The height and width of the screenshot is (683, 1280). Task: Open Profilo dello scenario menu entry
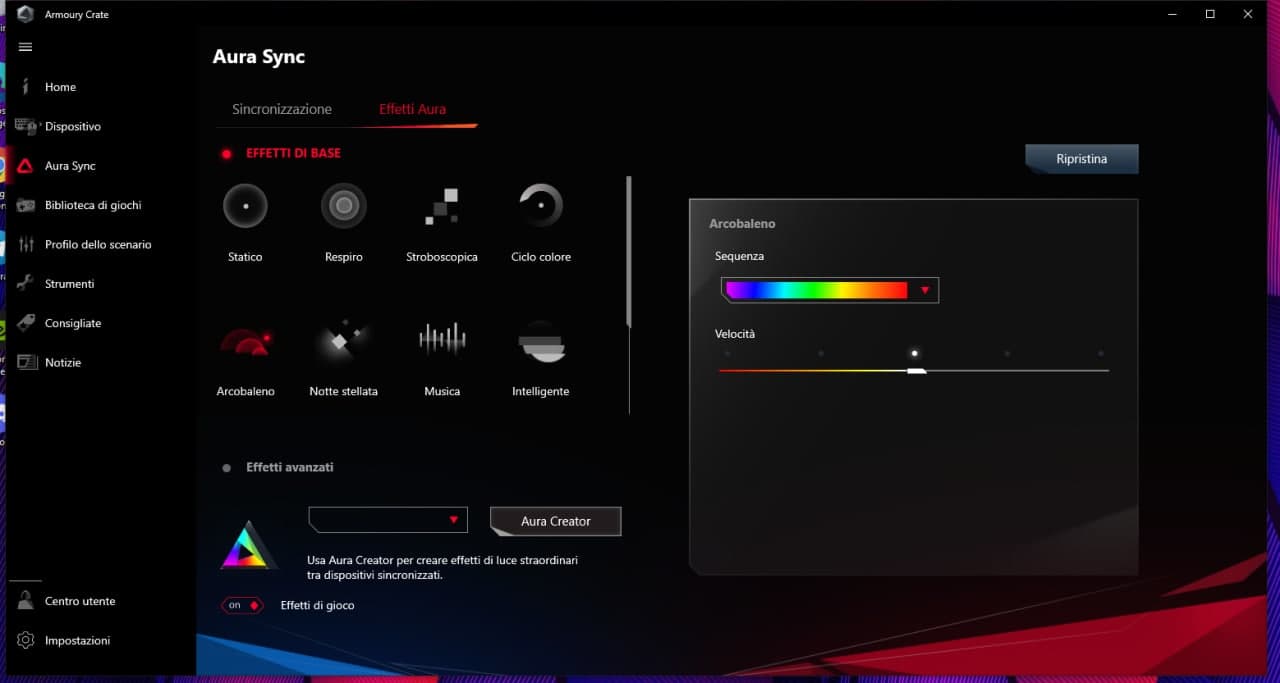tap(98, 244)
